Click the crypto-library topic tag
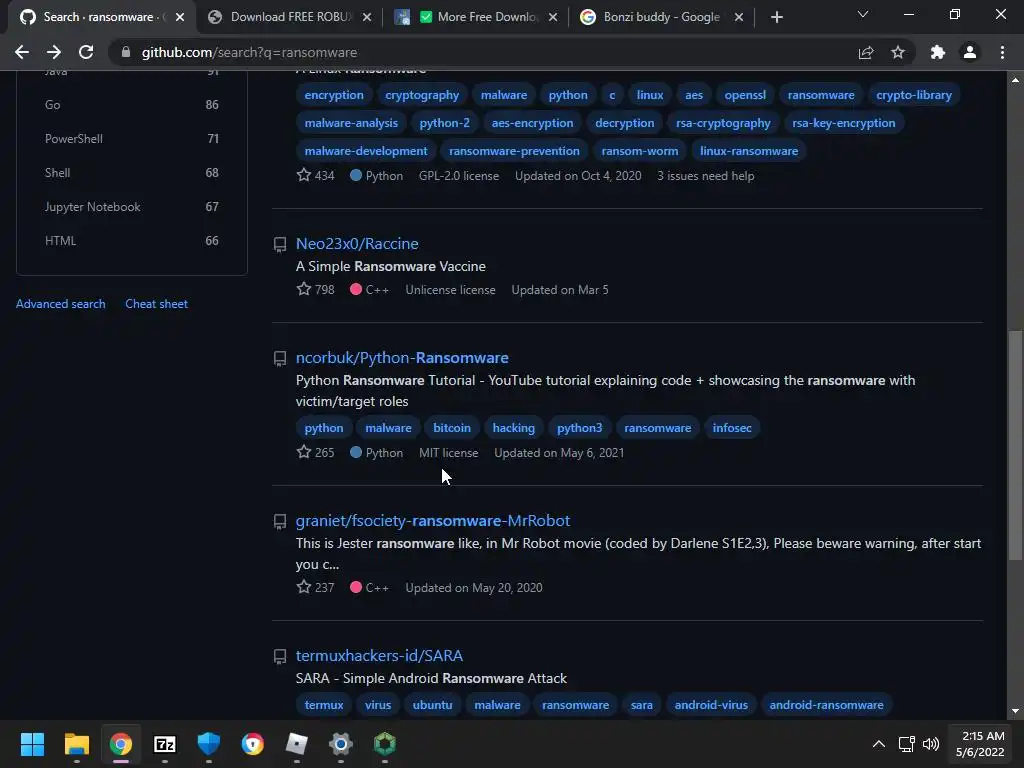 pyautogui.click(x=914, y=95)
